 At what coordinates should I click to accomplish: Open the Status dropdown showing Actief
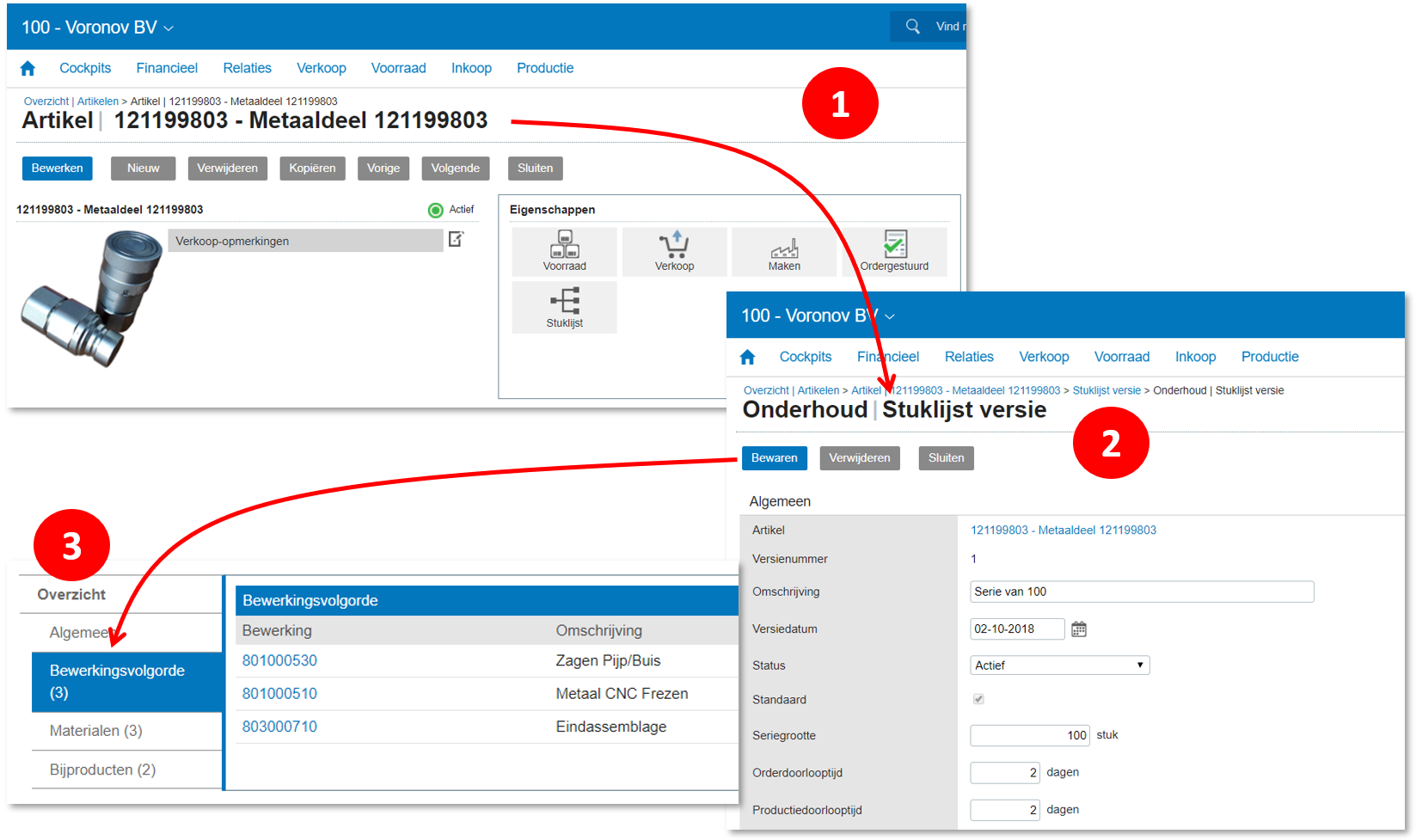1058,665
